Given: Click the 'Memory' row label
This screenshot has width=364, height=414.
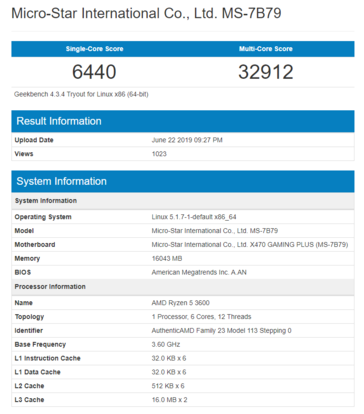Looking at the screenshot, I should (27, 258).
